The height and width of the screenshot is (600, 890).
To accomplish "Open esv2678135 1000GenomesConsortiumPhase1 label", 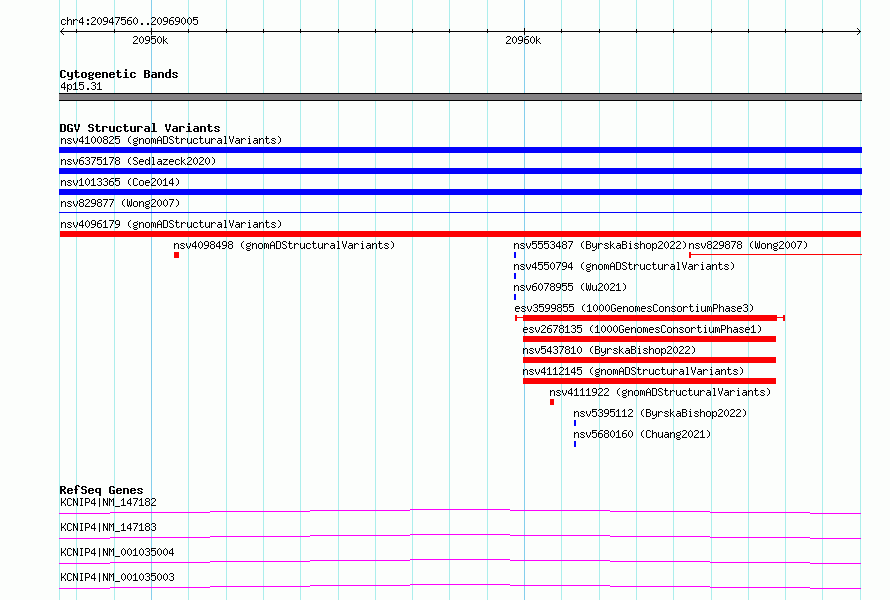I will [642, 329].
